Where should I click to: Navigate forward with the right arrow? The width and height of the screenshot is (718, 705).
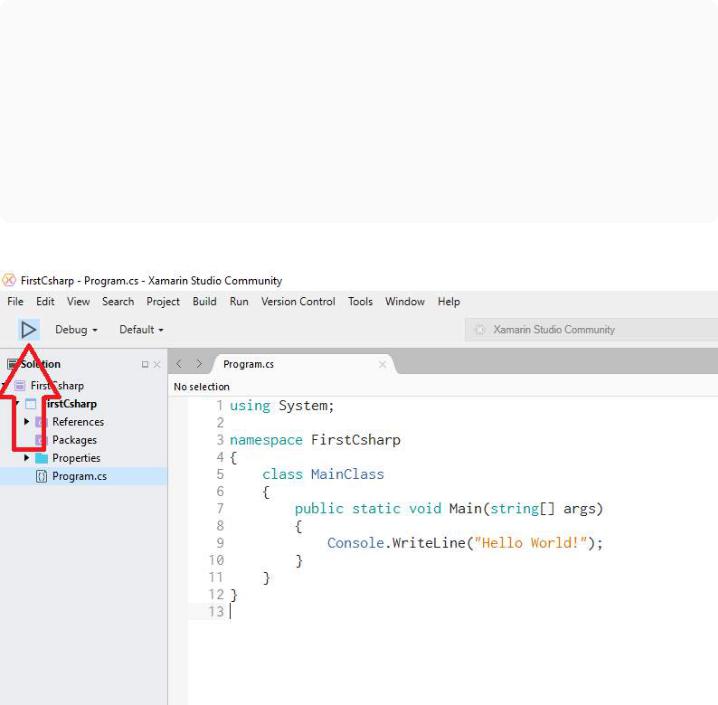199,364
